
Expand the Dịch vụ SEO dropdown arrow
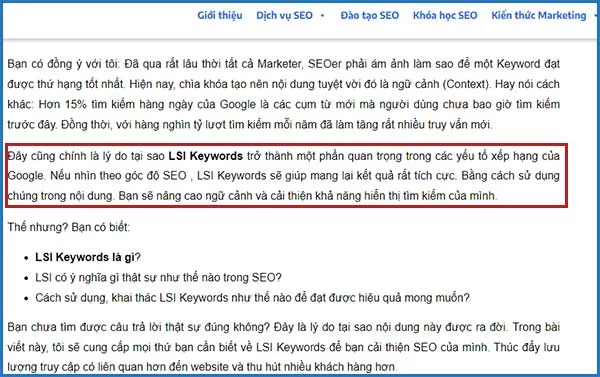pos(323,16)
